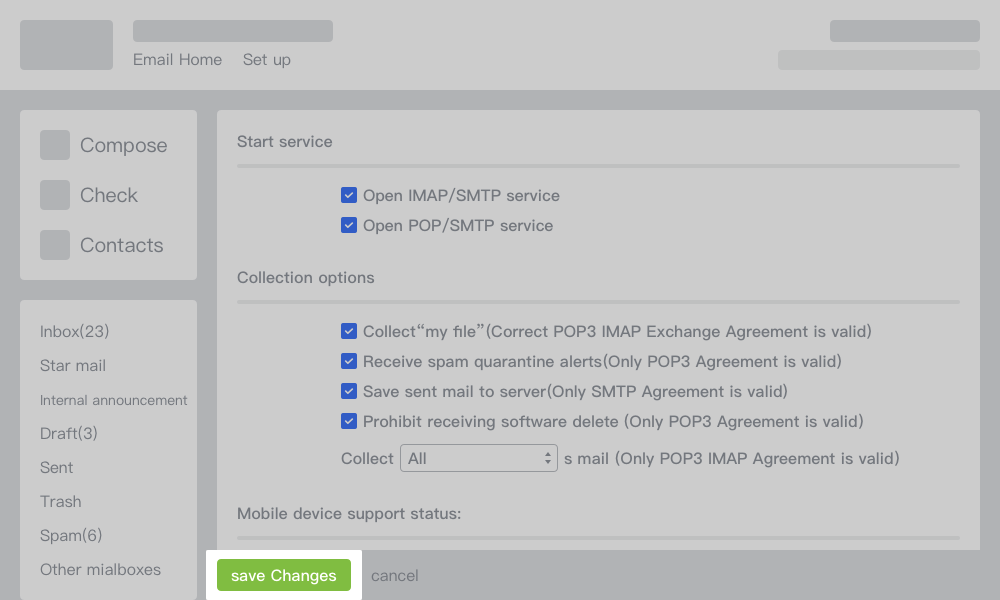Toggle Prohibit receiving software delete checkbox
This screenshot has height=600, width=1000.
pyautogui.click(x=349, y=421)
